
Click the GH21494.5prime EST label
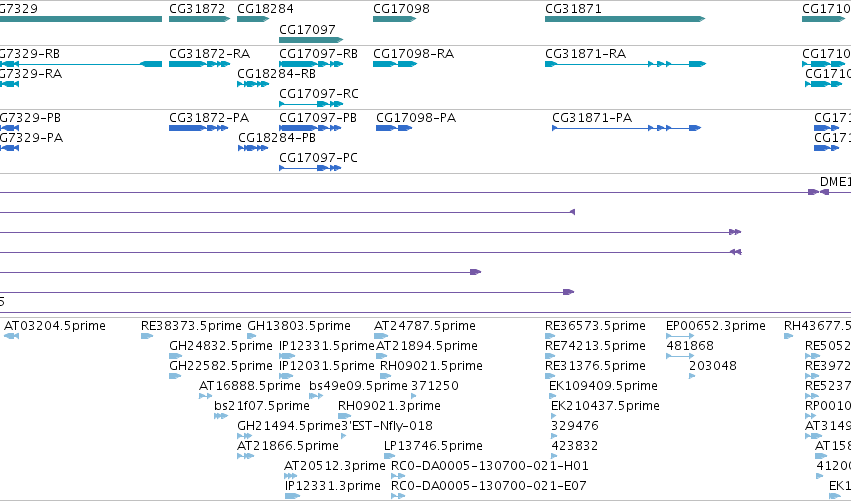(289, 426)
